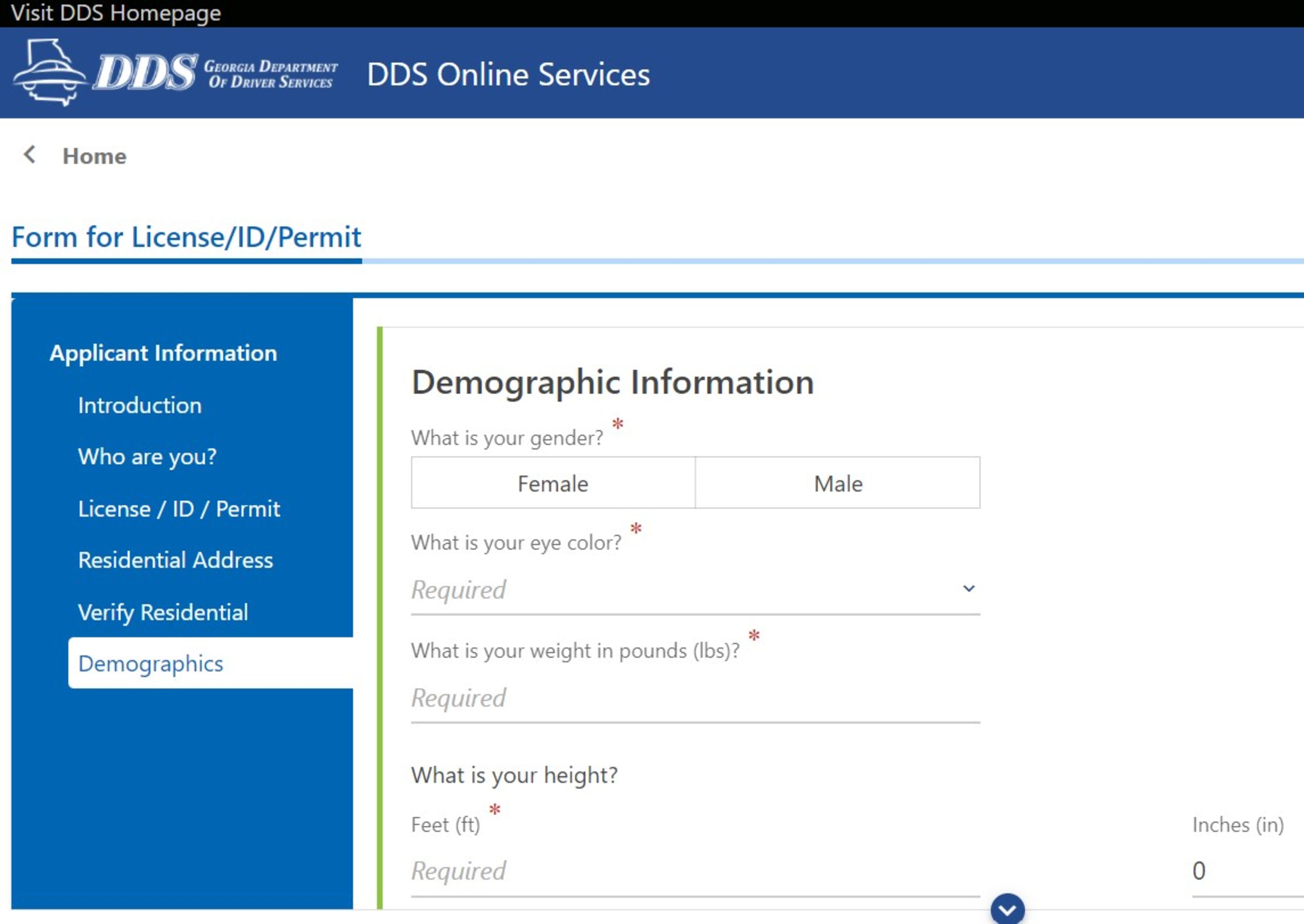Click the back arrow beside Home
1304x924 pixels.
tap(29, 154)
